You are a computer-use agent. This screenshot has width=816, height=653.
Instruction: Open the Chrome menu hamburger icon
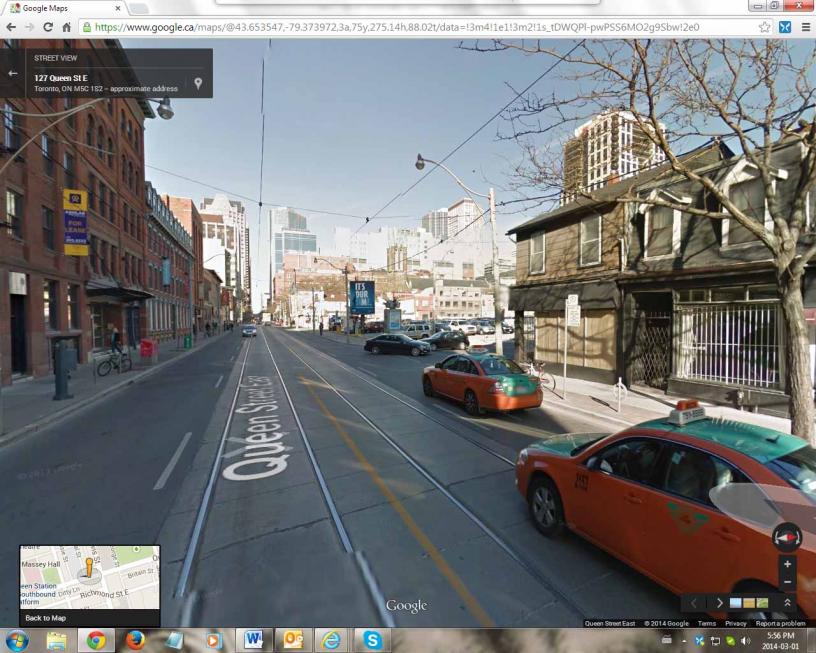click(x=805, y=27)
